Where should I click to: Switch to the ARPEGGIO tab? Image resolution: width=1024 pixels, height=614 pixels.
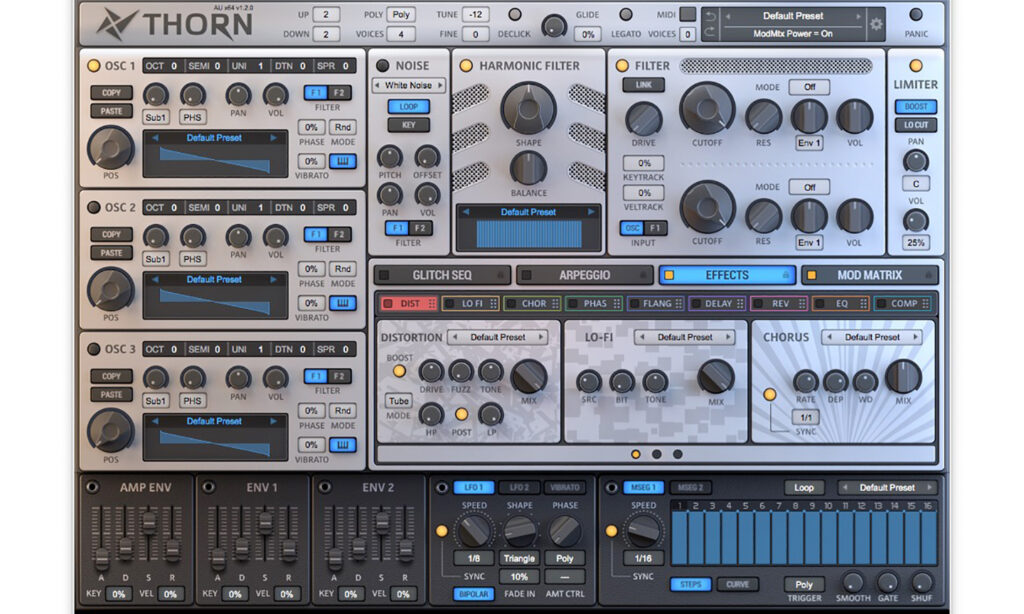584,276
